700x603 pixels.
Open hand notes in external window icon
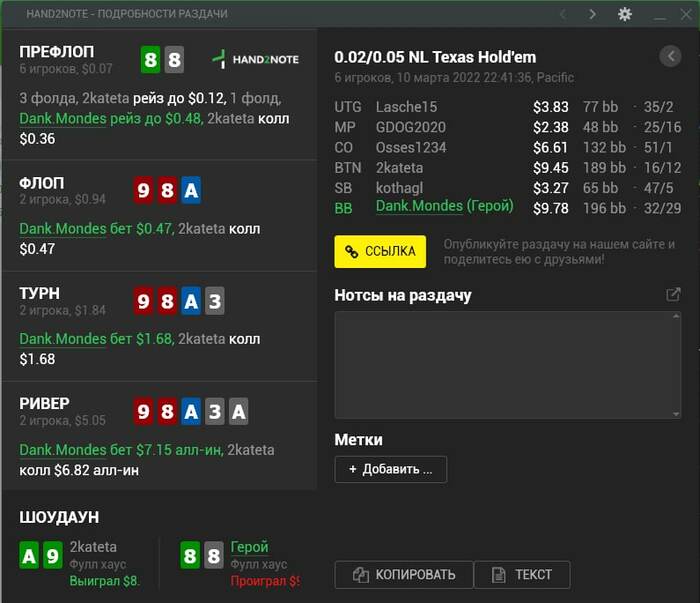[673, 294]
